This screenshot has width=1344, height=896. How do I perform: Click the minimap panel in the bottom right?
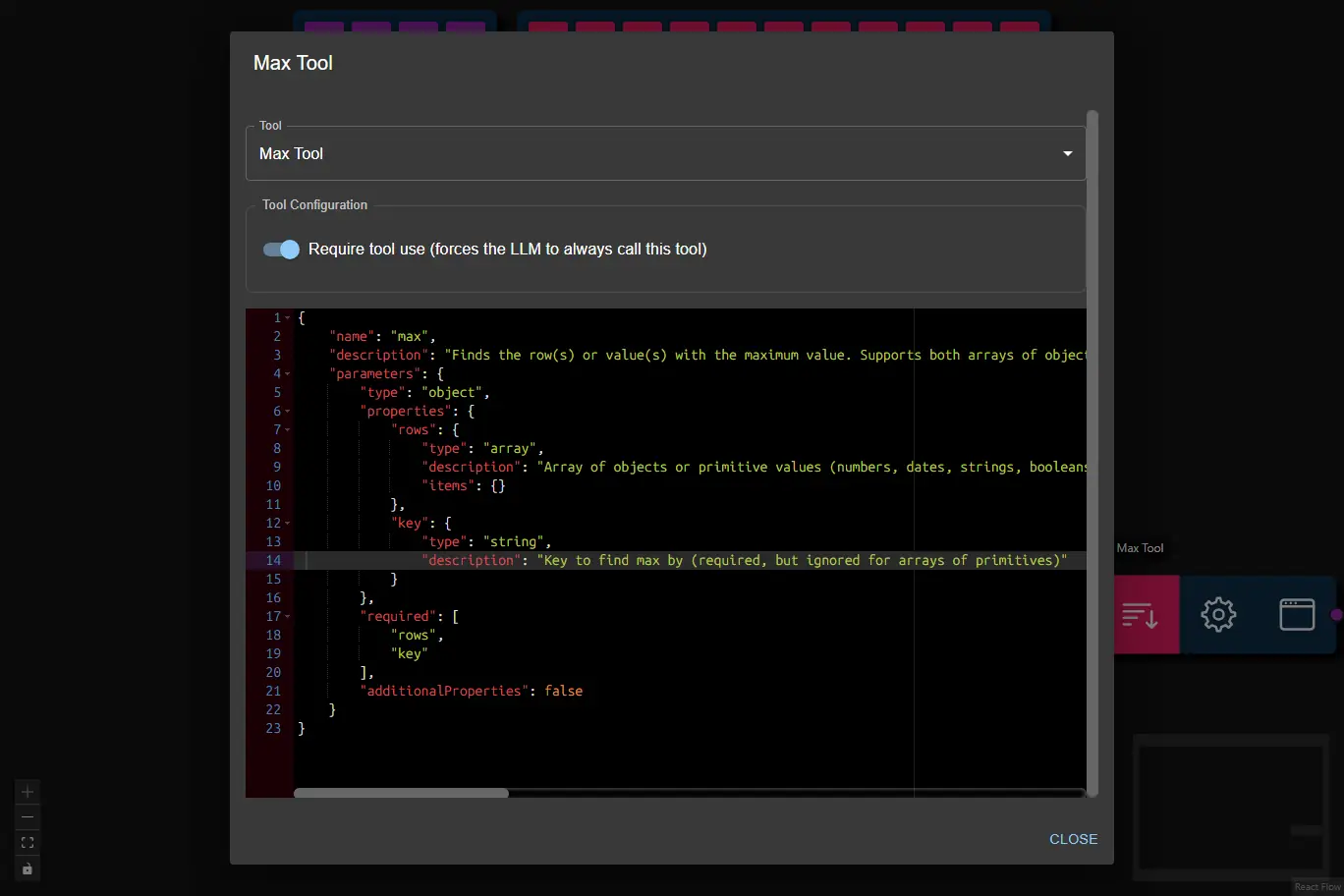pyautogui.click(x=1231, y=808)
